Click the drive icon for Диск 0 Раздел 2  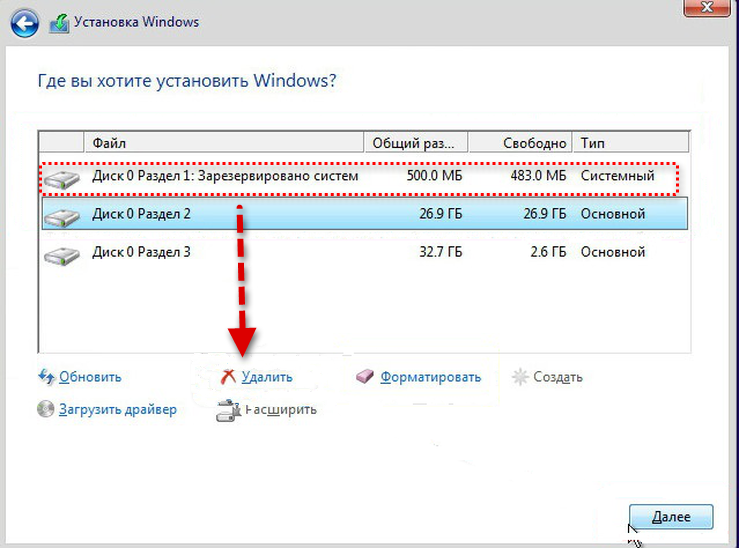coord(62,218)
